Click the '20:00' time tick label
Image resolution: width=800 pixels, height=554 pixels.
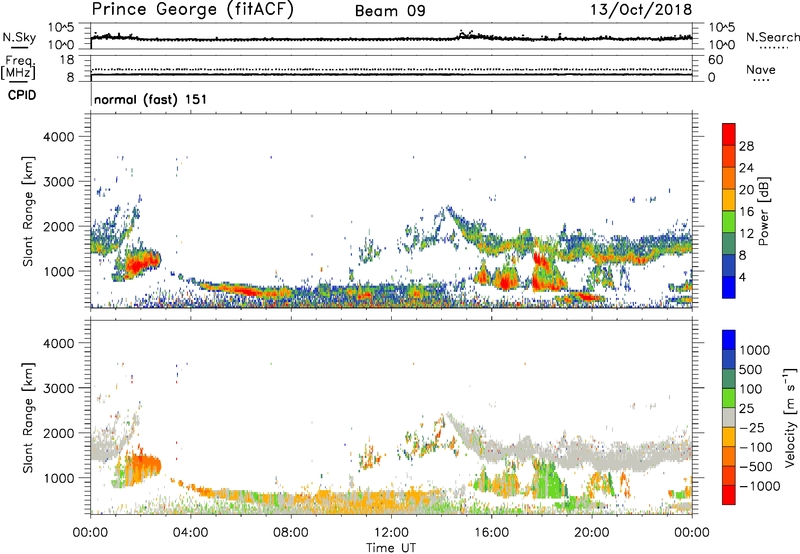591,533
